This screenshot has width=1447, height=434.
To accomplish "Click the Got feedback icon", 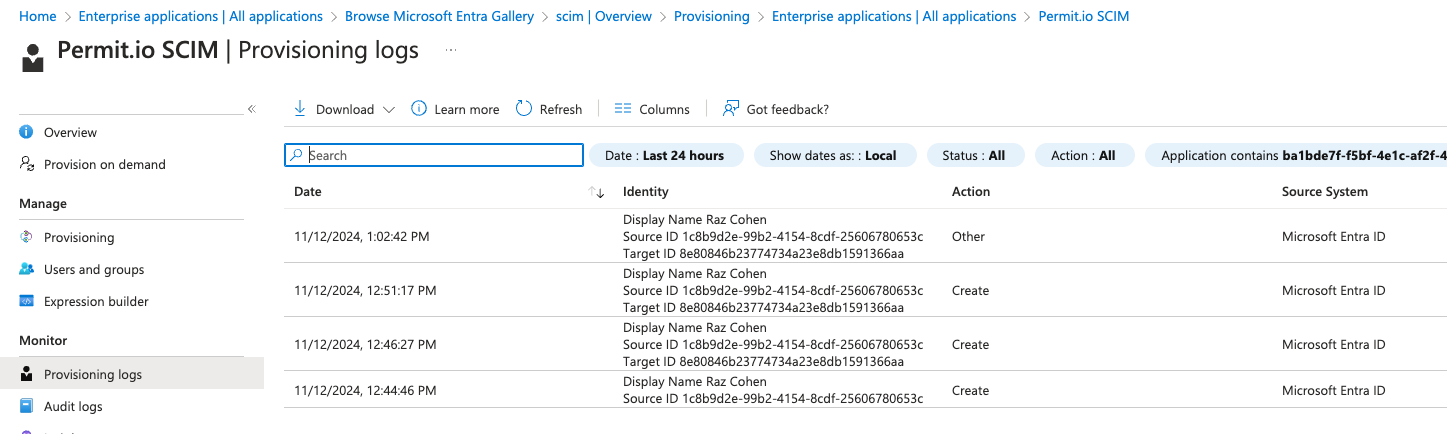I will (731, 109).
